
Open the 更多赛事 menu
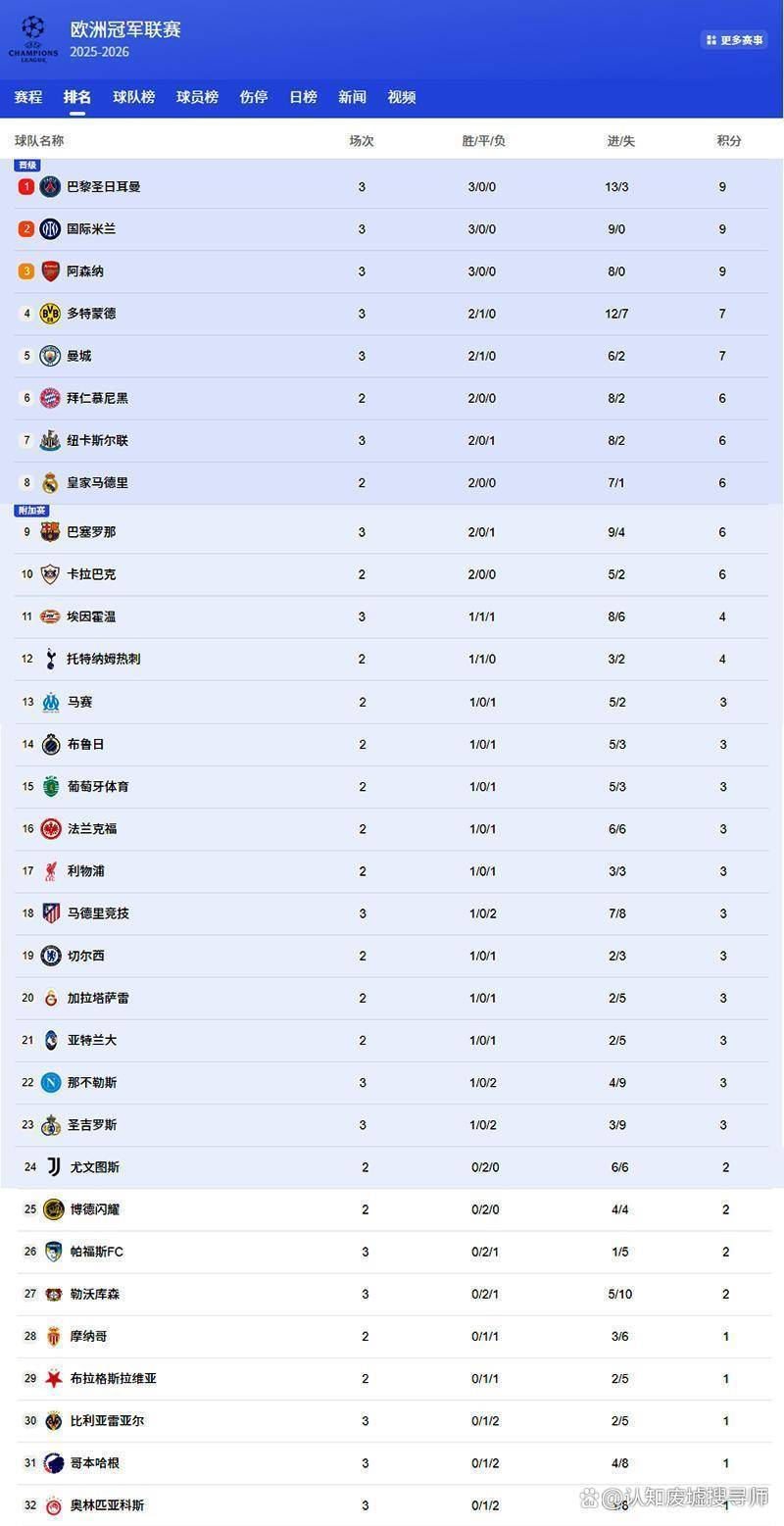coord(734,40)
